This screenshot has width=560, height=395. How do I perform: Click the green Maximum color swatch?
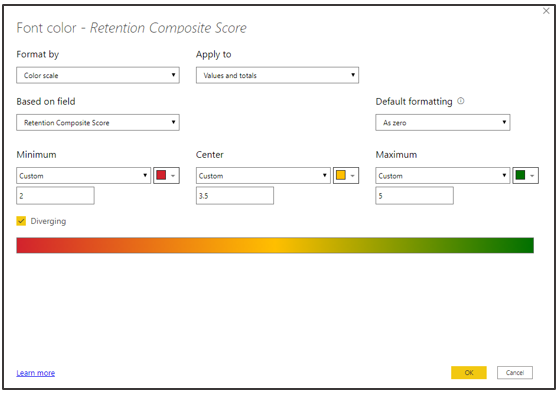(526, 176)
